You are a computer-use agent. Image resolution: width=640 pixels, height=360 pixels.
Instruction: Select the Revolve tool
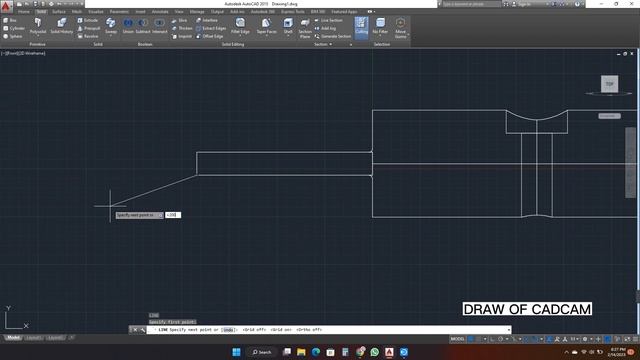pyautogui.click(x=88, y=36)
